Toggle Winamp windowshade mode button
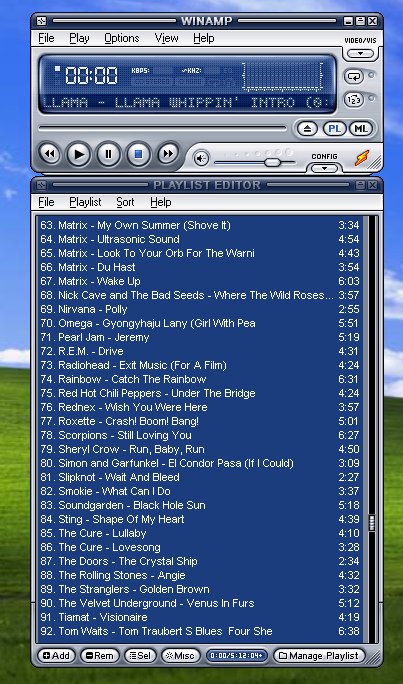 point(360,21)
